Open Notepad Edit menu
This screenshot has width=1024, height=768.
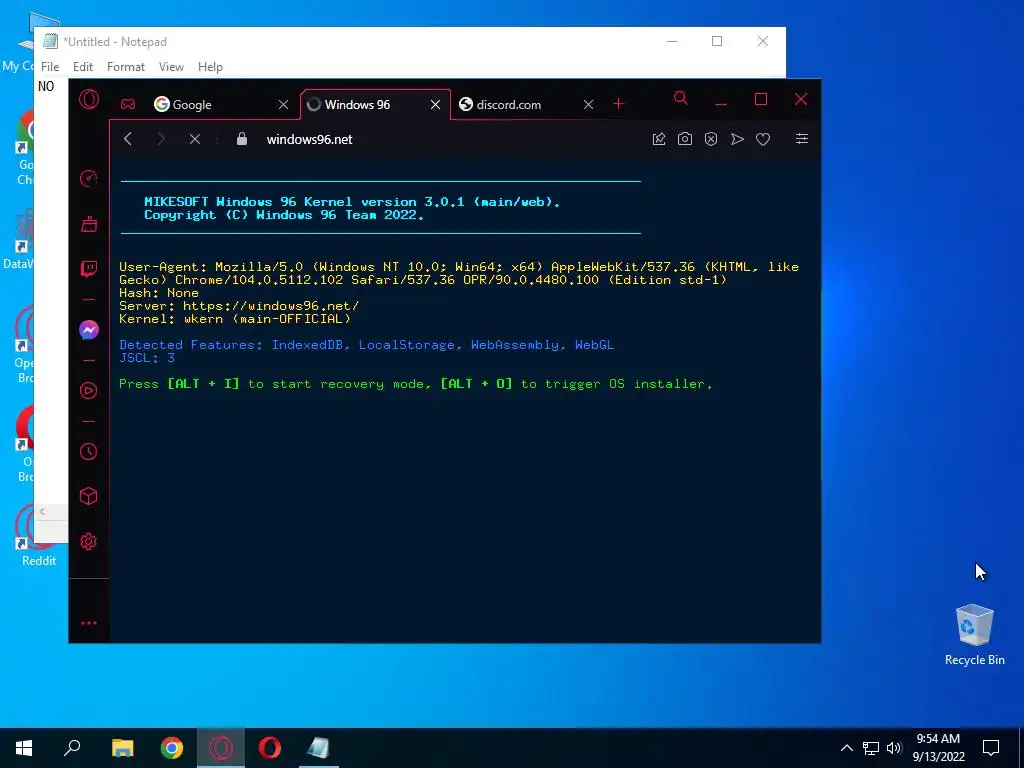83,67
